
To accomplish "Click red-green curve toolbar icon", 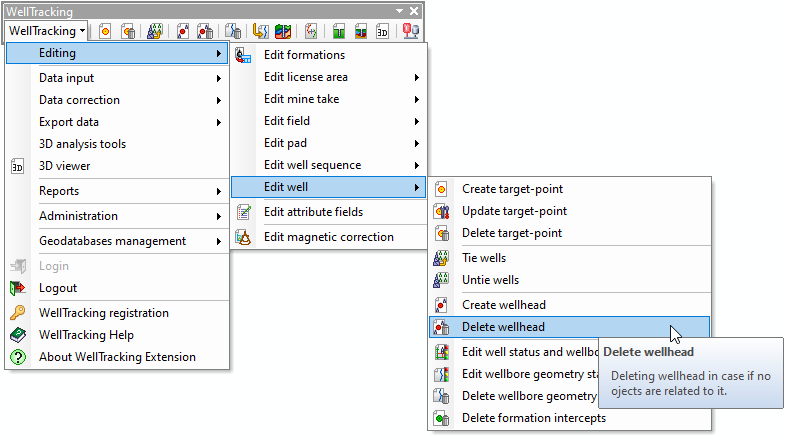I will coord(311,32).
